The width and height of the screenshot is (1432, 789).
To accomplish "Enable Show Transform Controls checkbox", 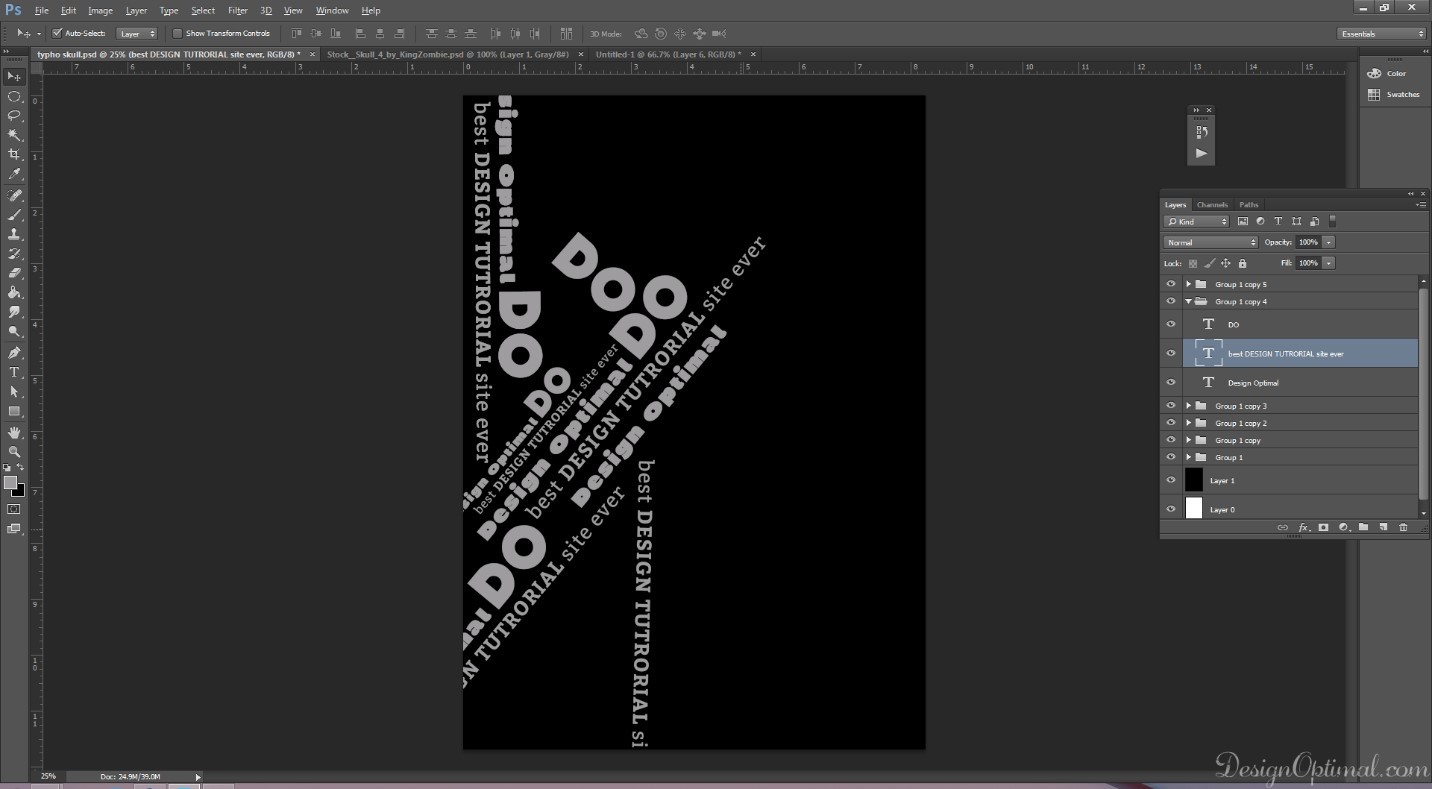I will click(178, 33).
